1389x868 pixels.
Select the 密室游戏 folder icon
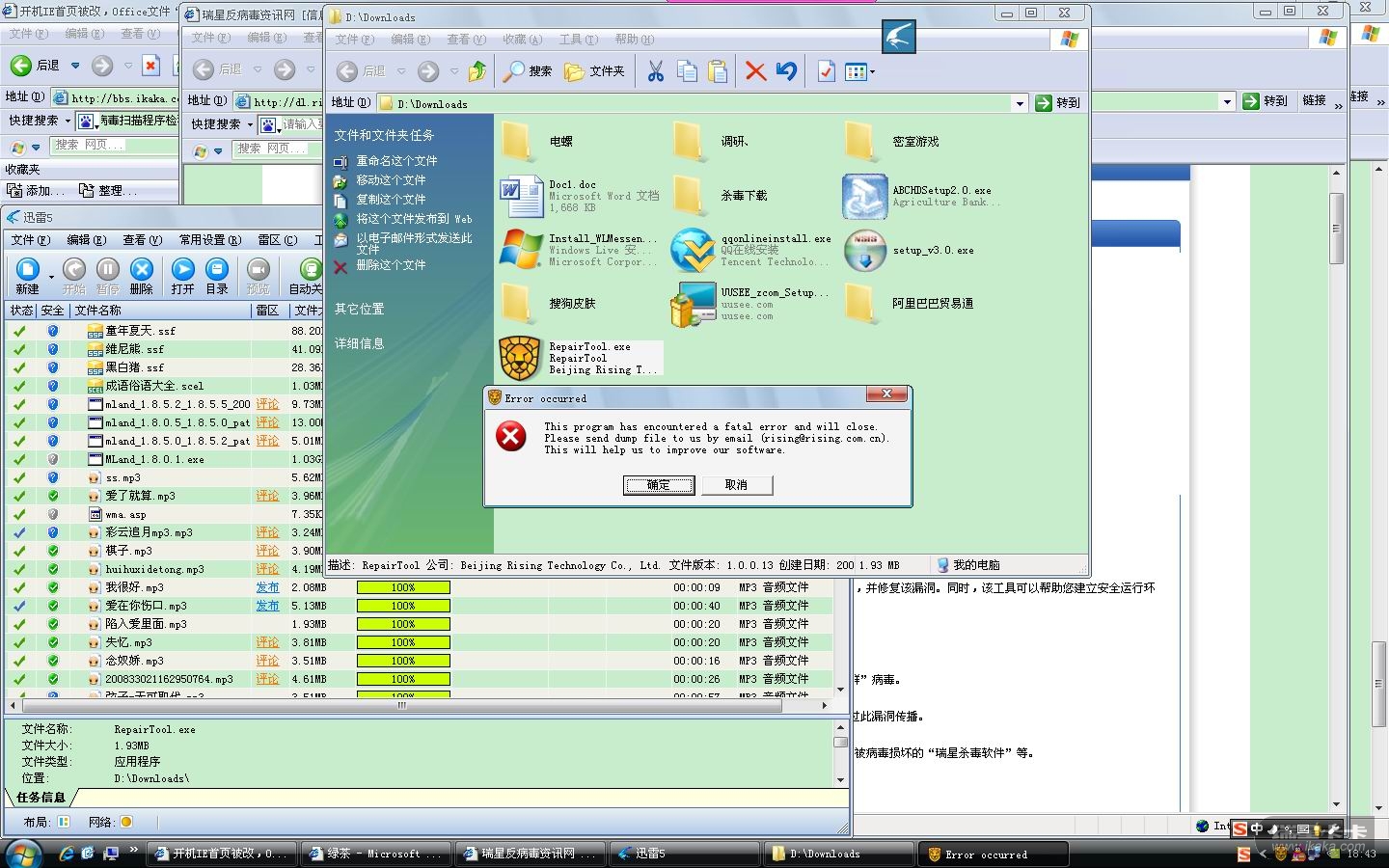(862, 142)
